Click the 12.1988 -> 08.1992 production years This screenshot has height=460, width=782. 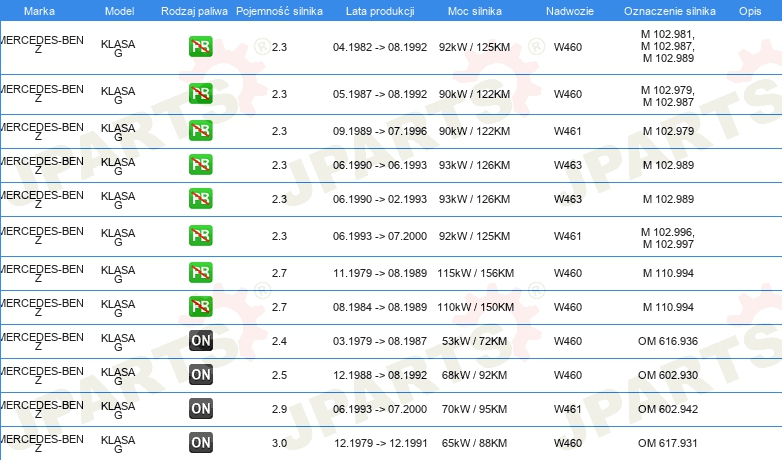380,375
